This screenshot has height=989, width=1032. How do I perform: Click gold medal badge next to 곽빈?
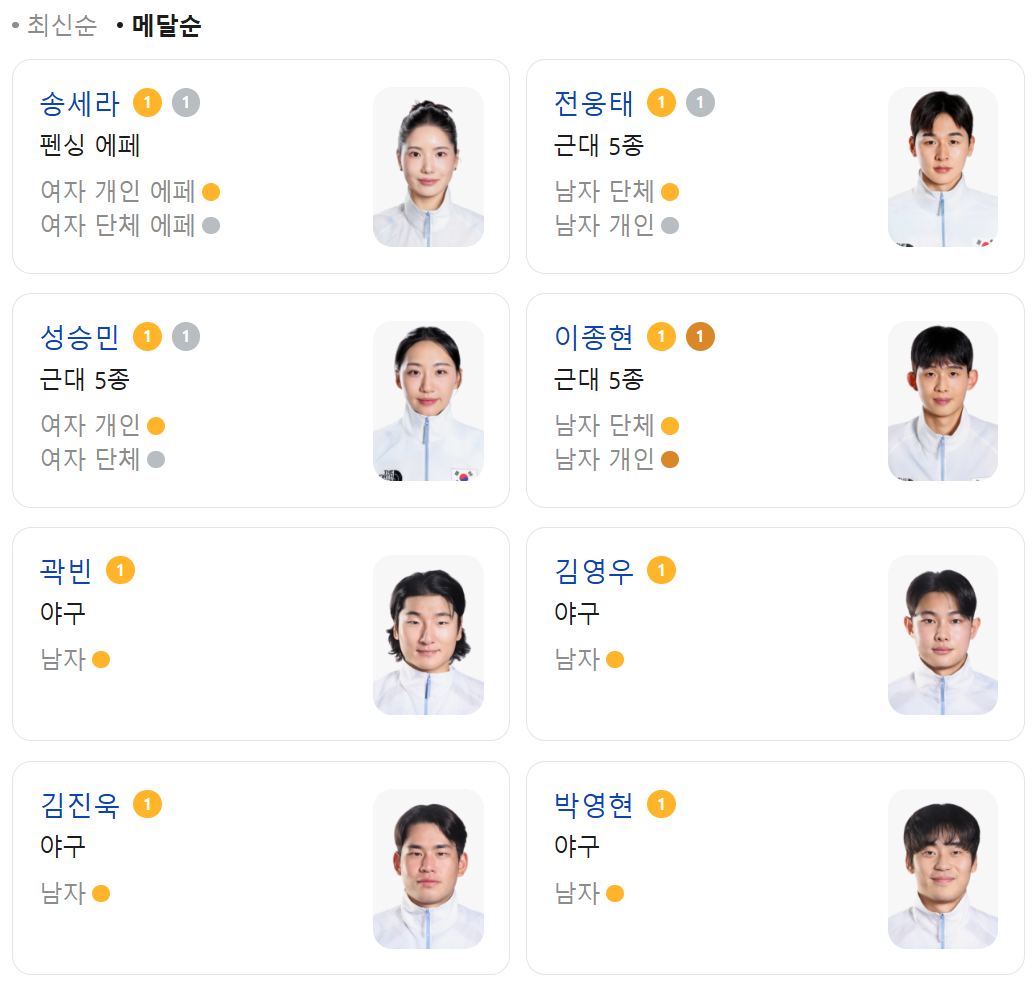pyautogui.click(x=120, y=571)
